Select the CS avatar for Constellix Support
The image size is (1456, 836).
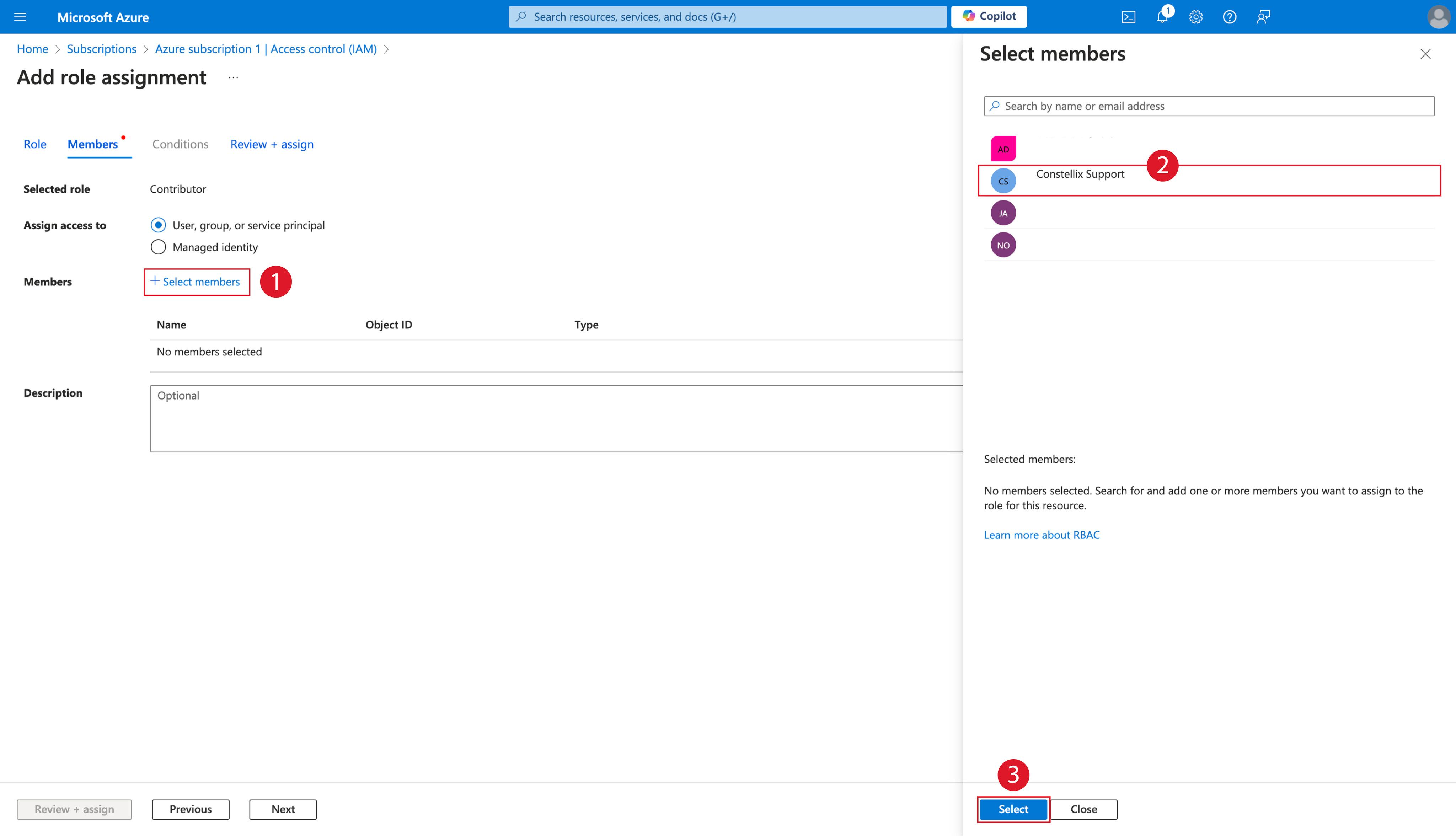[1003, 181]
